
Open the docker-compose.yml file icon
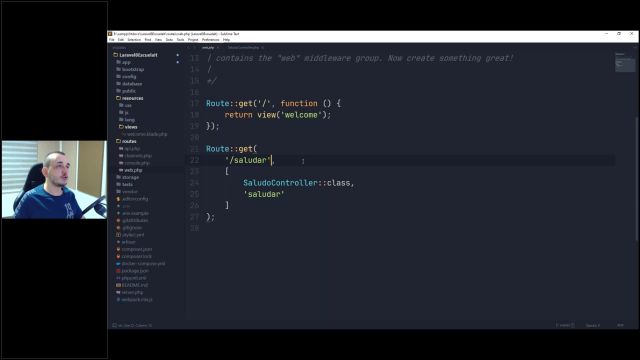pyautogui.click(x=118, y=264)
